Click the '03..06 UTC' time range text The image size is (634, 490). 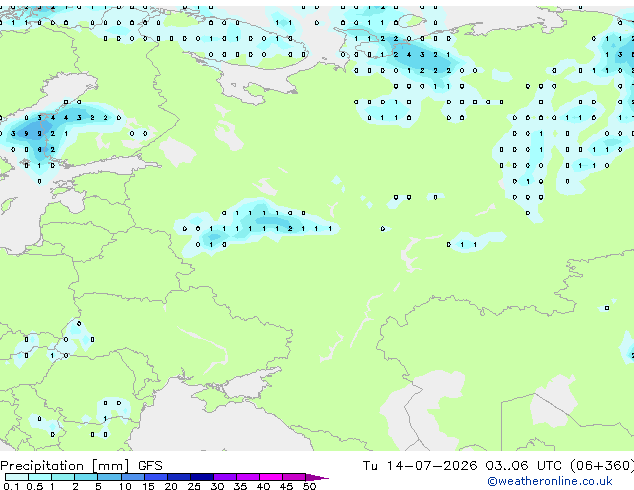pos(523,466)
